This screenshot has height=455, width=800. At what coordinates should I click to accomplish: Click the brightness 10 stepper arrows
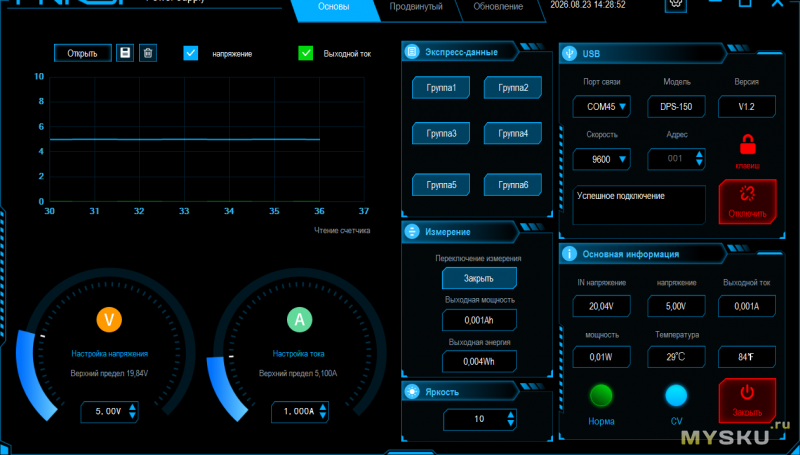coord(511,419)
